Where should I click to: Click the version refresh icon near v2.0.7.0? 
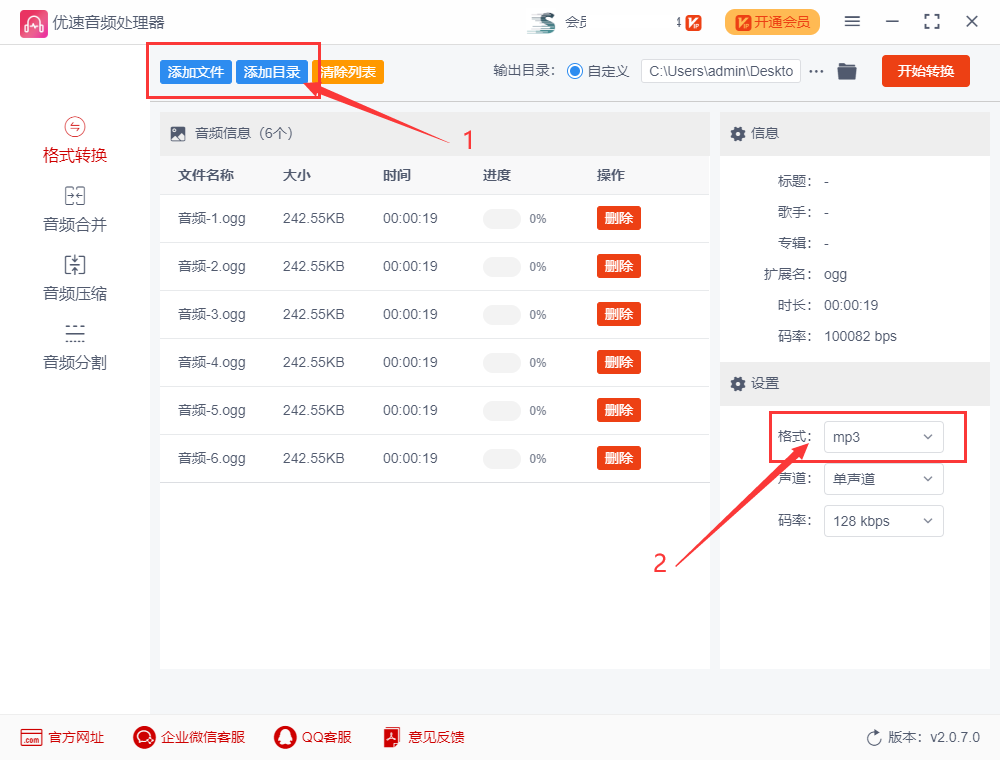(x=874, y=737)
